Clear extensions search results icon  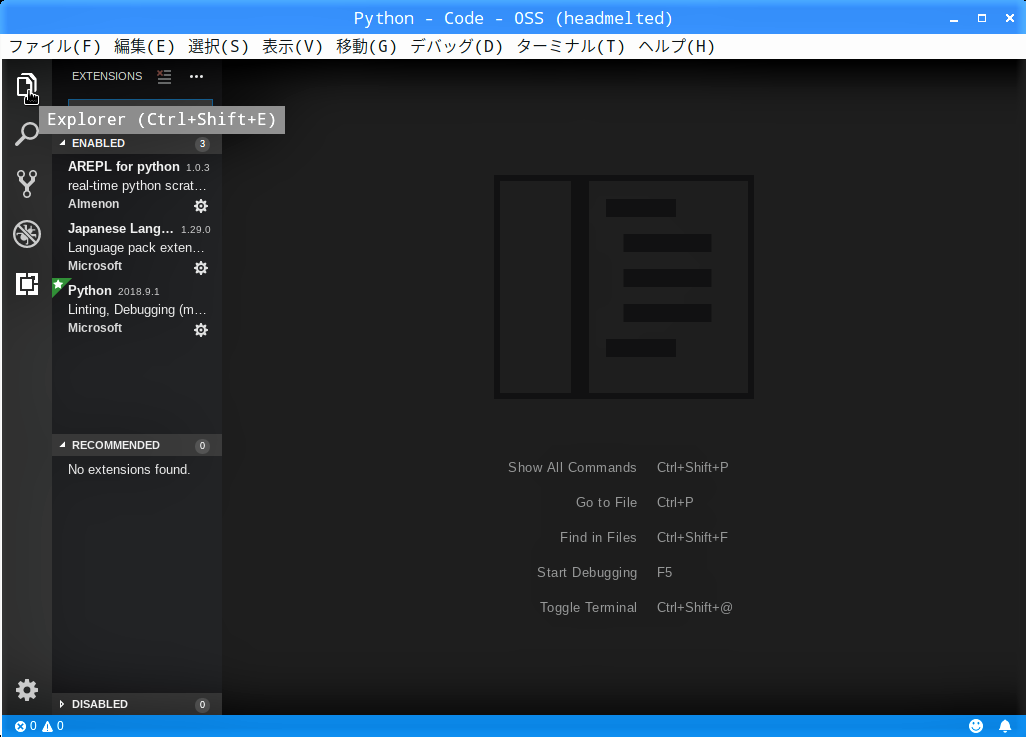[164, 77]
